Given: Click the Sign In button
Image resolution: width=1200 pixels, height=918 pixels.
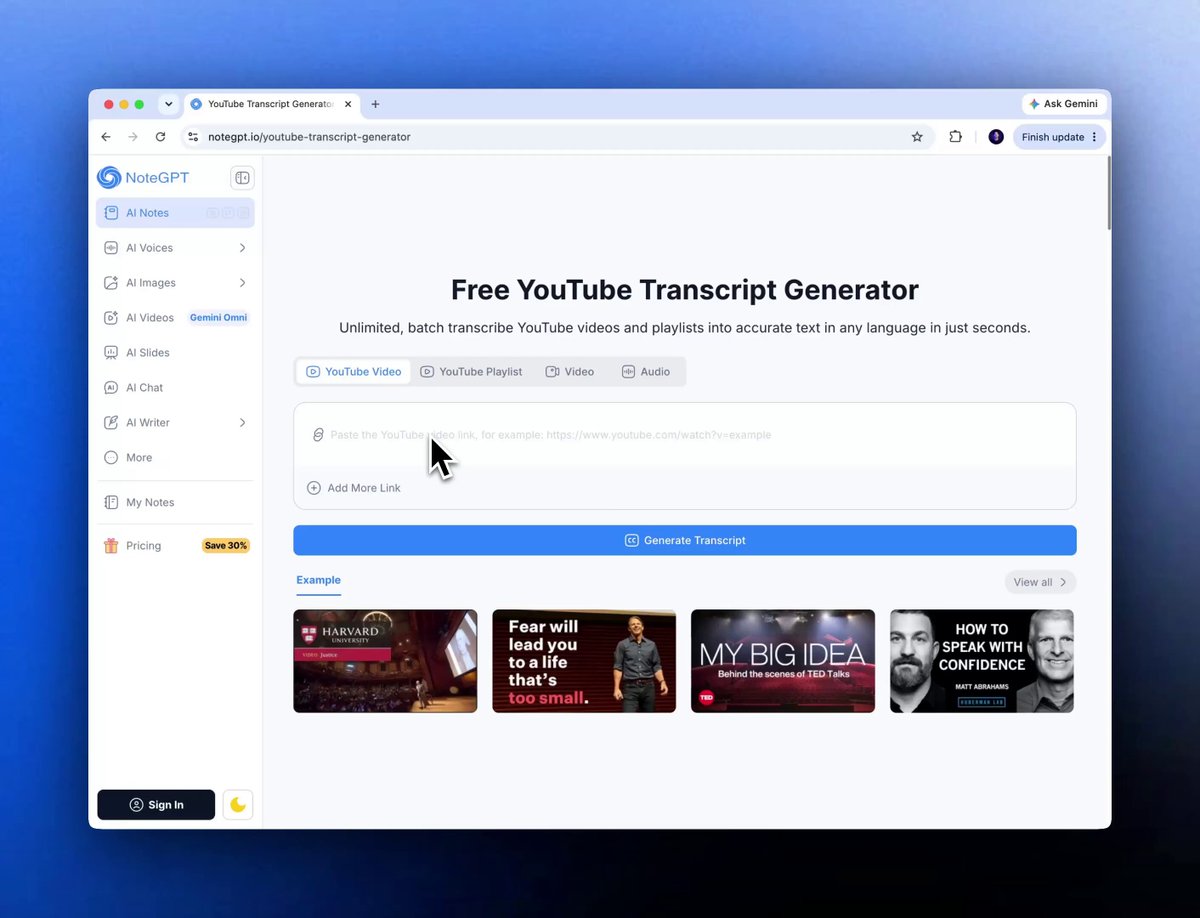Looking at the screenshot, I should 156,805.
